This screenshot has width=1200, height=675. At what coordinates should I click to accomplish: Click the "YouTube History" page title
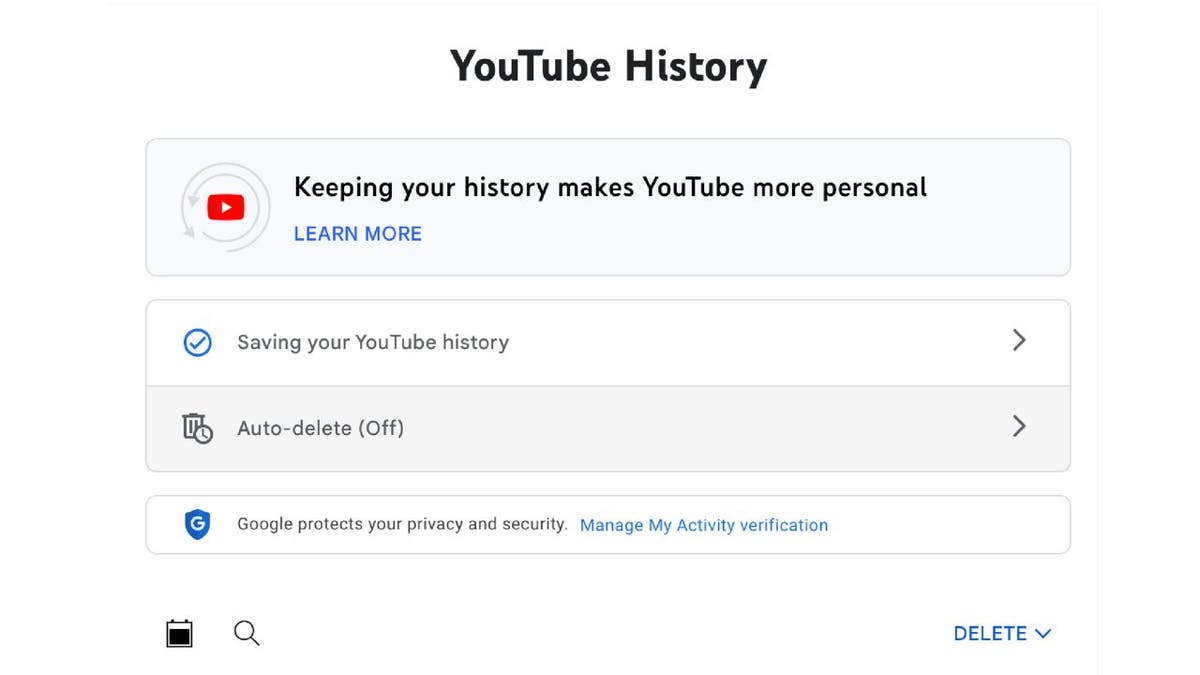(x=608, y=66)
